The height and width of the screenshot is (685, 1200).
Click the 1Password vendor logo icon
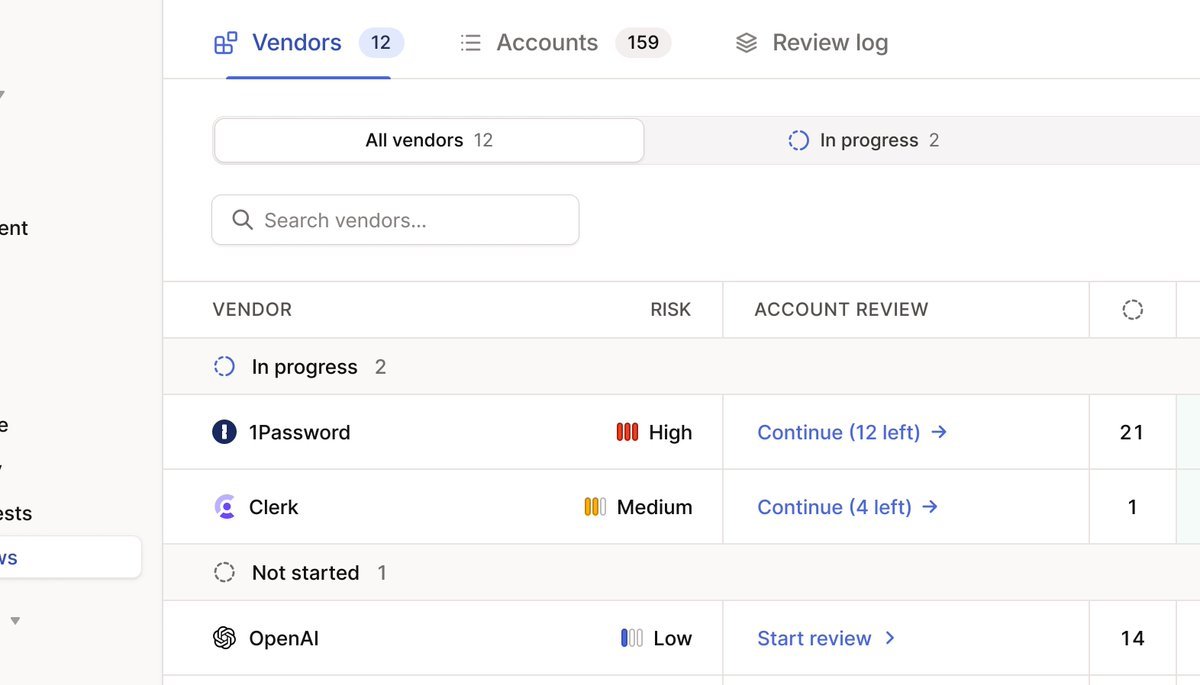(224, 432)
